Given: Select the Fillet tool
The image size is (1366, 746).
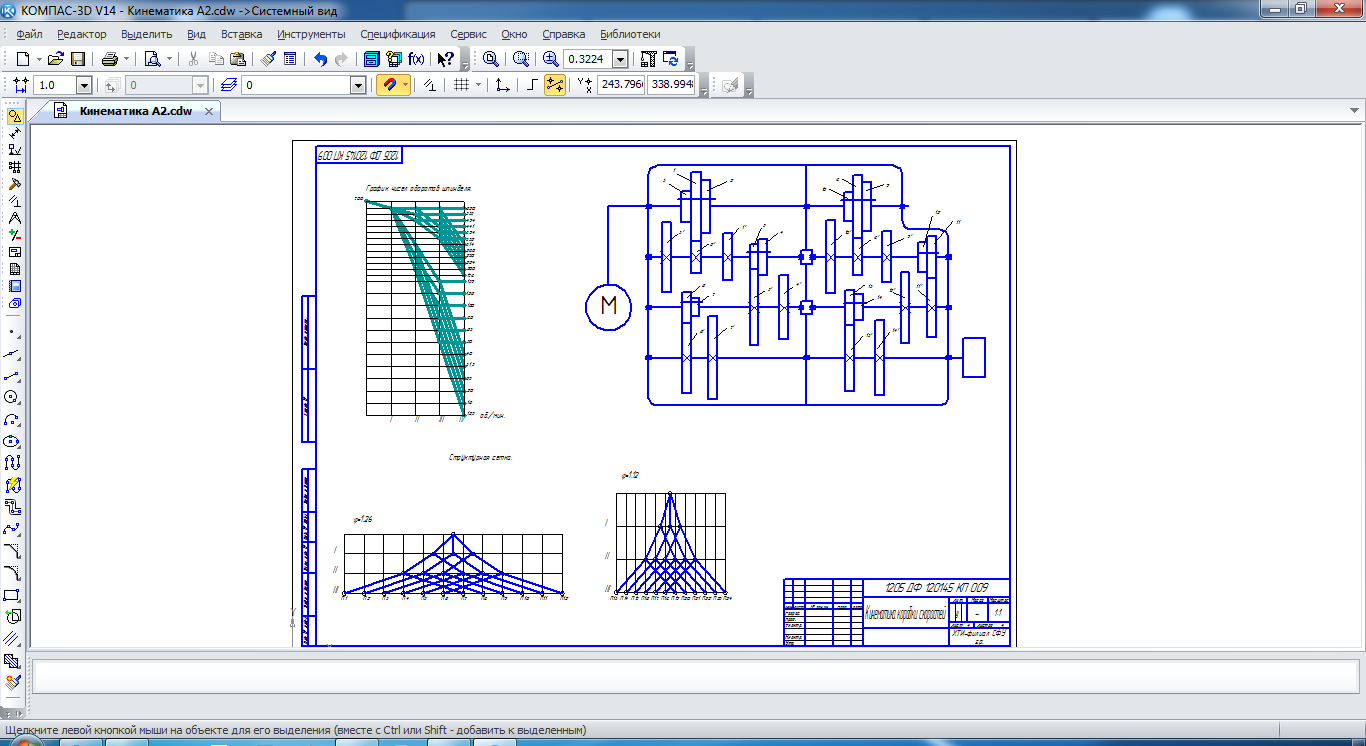Looking at the screenshot, I should point(12,573).
